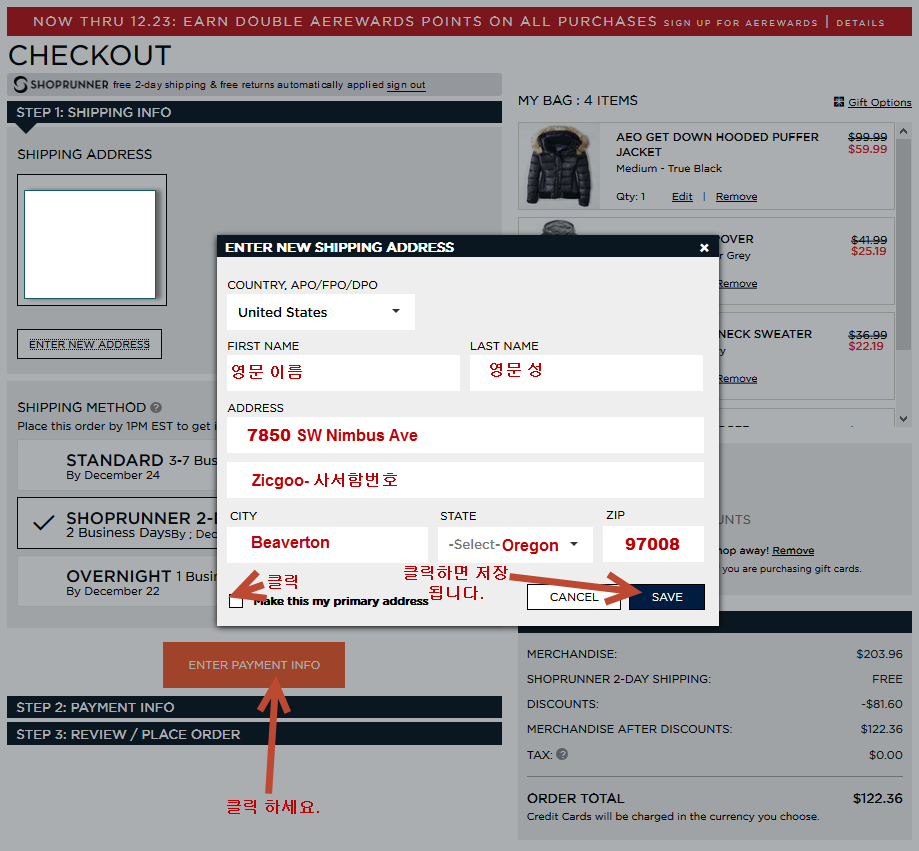Click the $25.19 sale price

pyautogui.click(x=869, y=251)
